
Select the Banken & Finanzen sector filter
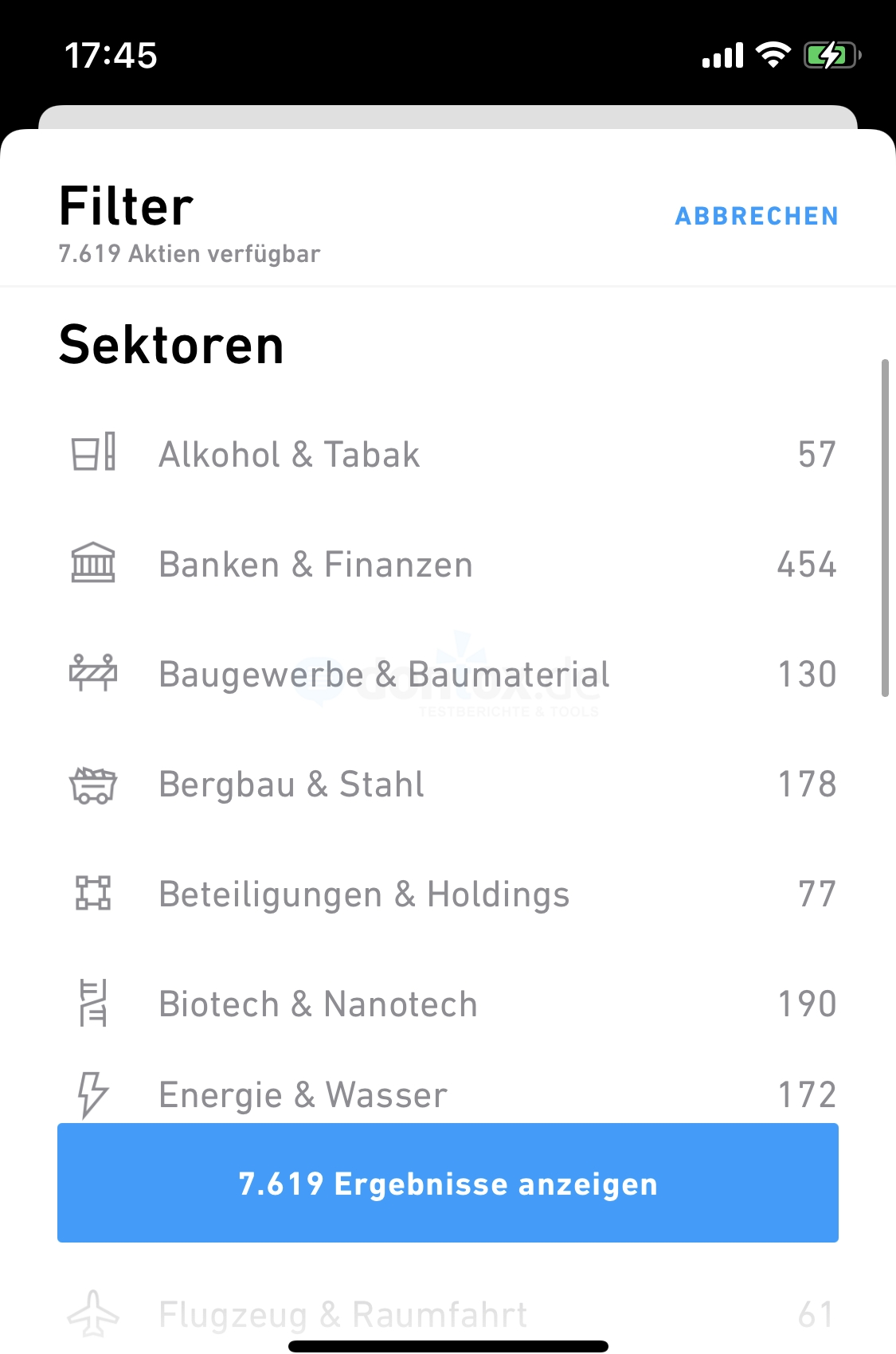click(x=448, y=564)
